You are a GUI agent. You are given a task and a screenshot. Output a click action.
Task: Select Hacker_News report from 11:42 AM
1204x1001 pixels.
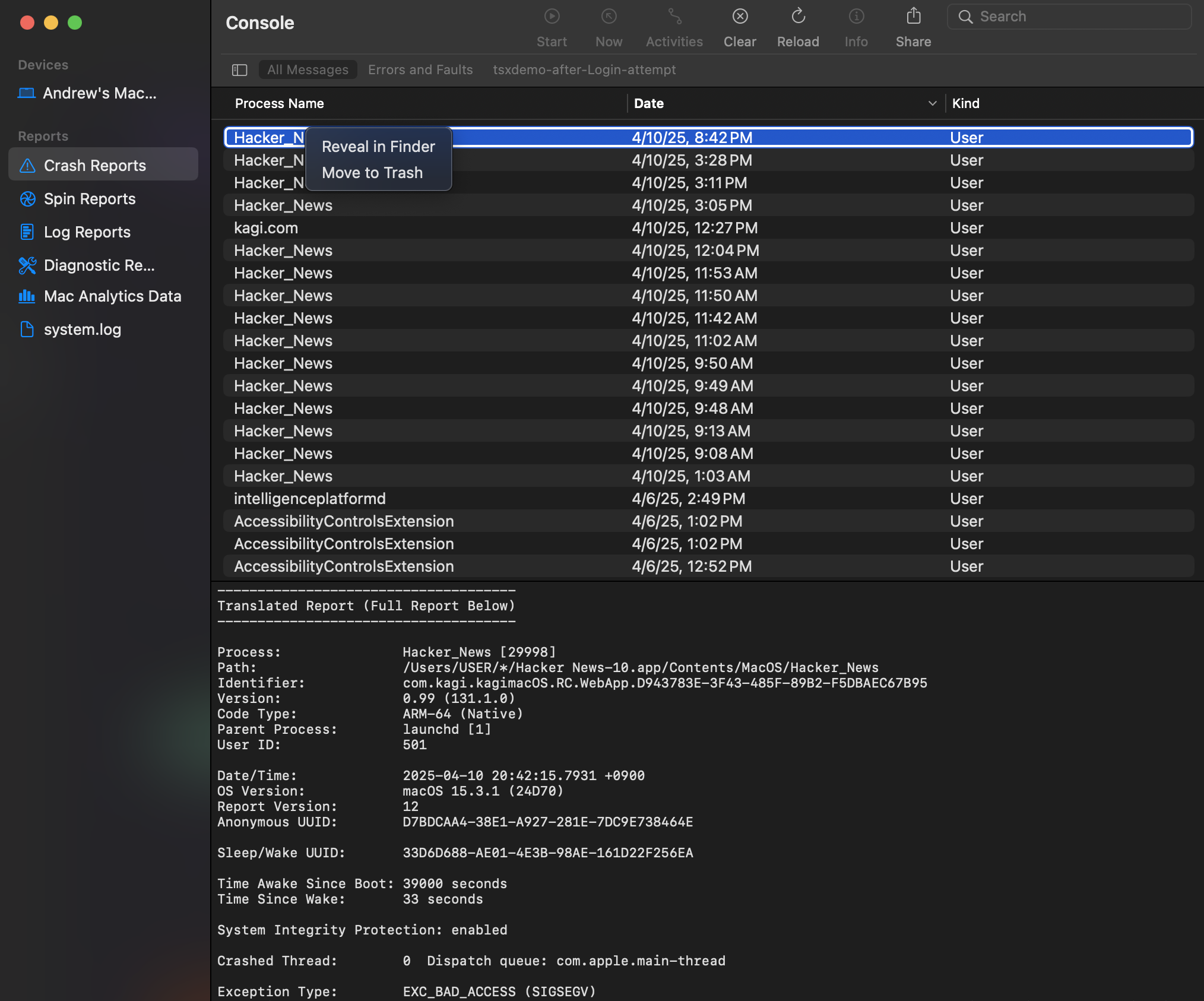[x=708, y=318]
